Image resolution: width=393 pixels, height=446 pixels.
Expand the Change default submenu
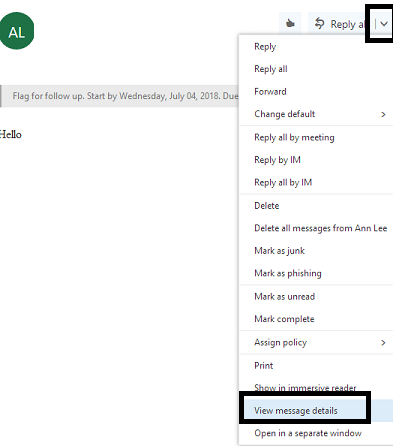(316, 114)
